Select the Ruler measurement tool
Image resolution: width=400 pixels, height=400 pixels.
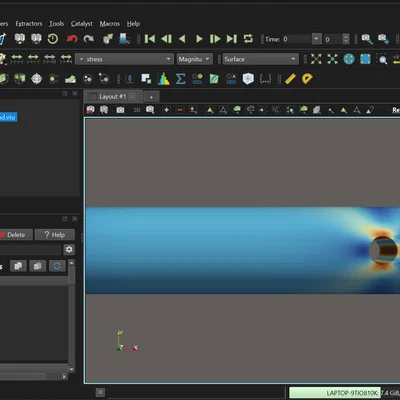pyautogui.click(x=290, y=79)
